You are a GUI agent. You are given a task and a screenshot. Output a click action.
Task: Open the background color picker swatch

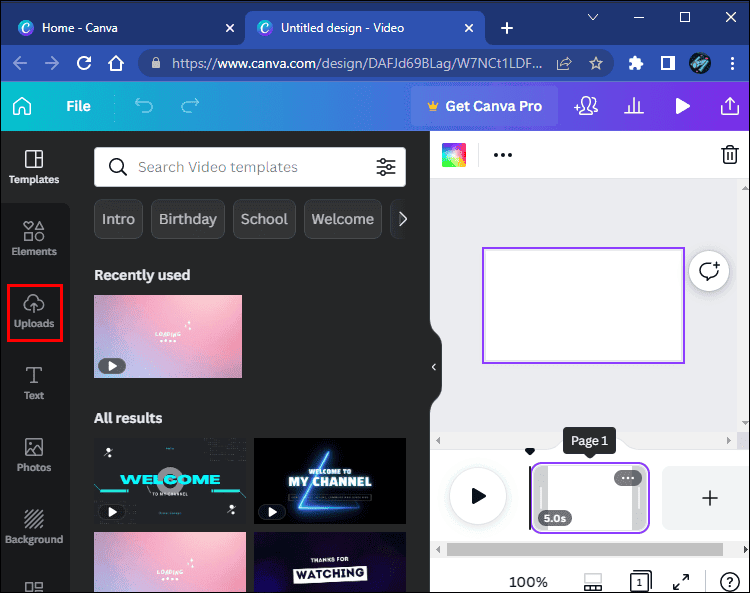click(x=455, y=155)
